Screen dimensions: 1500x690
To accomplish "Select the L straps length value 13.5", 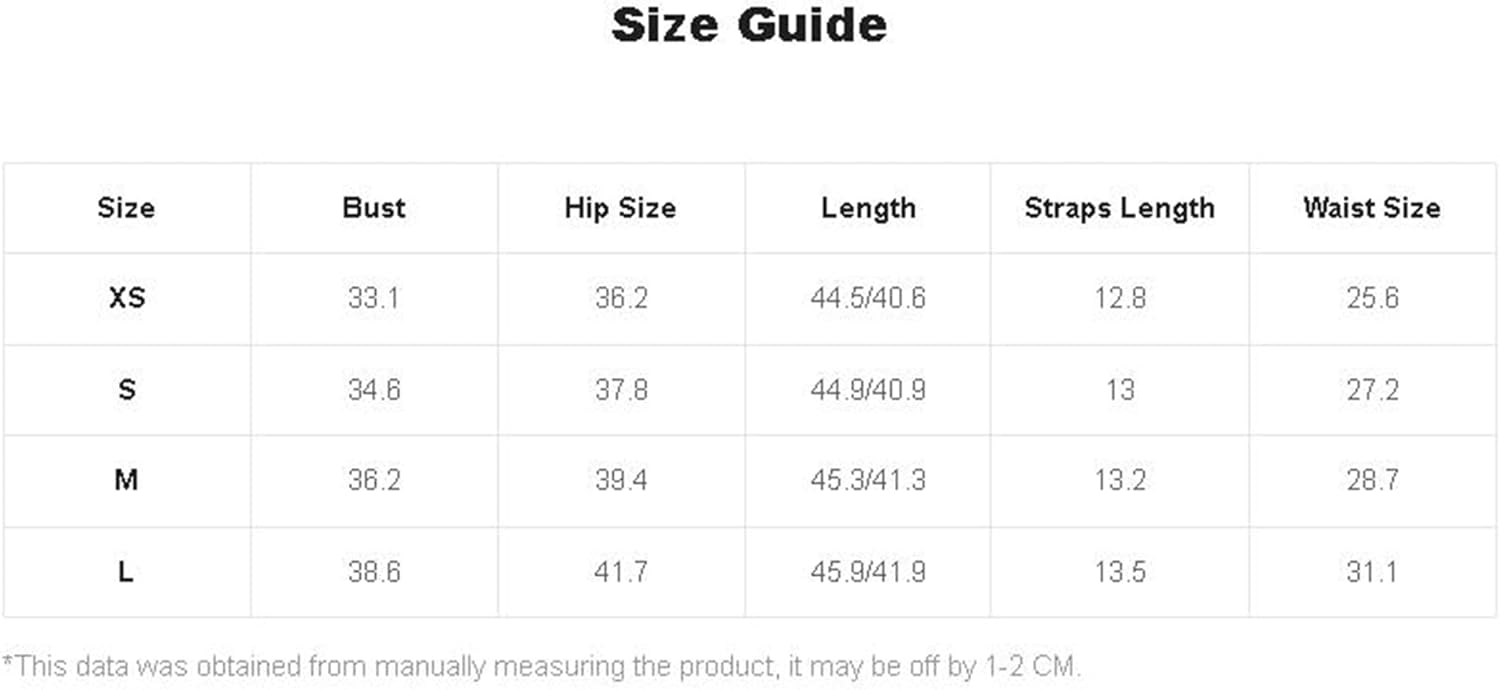I will pyautogui.click(x=1119, y=572).
